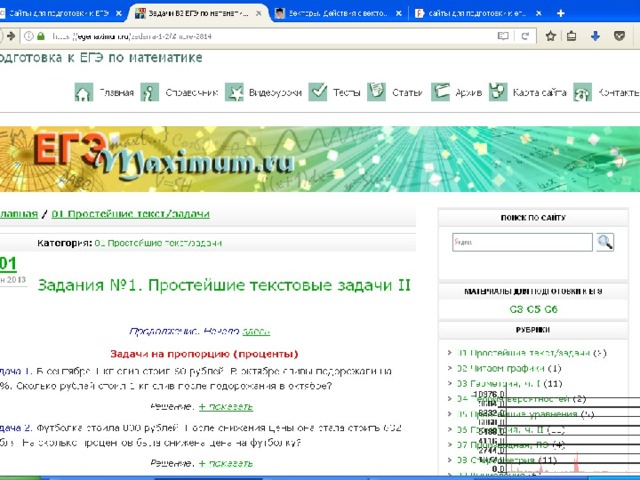Click the magnifier search button beside Yandex field
The width and height of the screenshot is (640, 480).
(x=605, y=242)
